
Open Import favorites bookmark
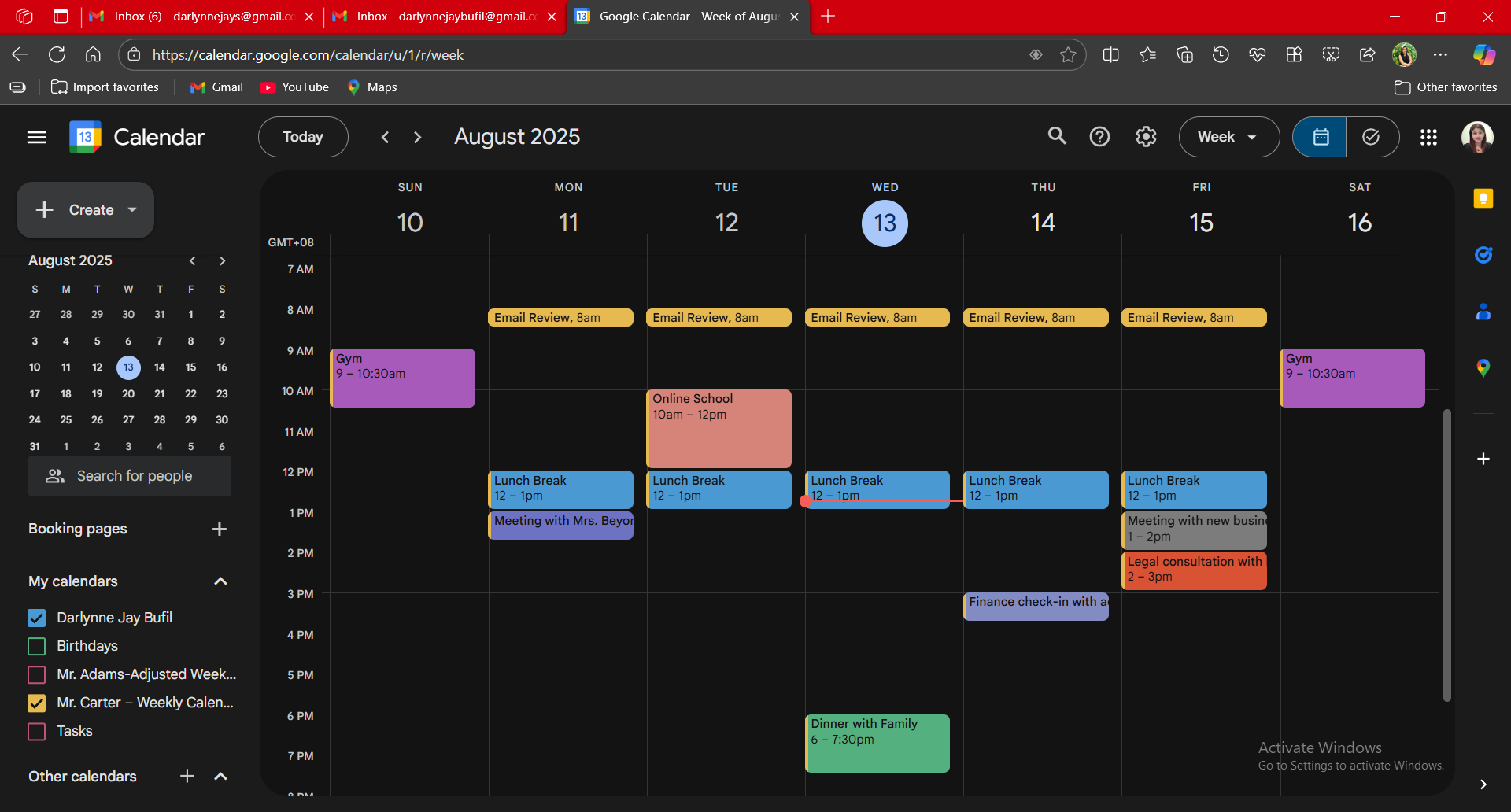pos(105,87)
